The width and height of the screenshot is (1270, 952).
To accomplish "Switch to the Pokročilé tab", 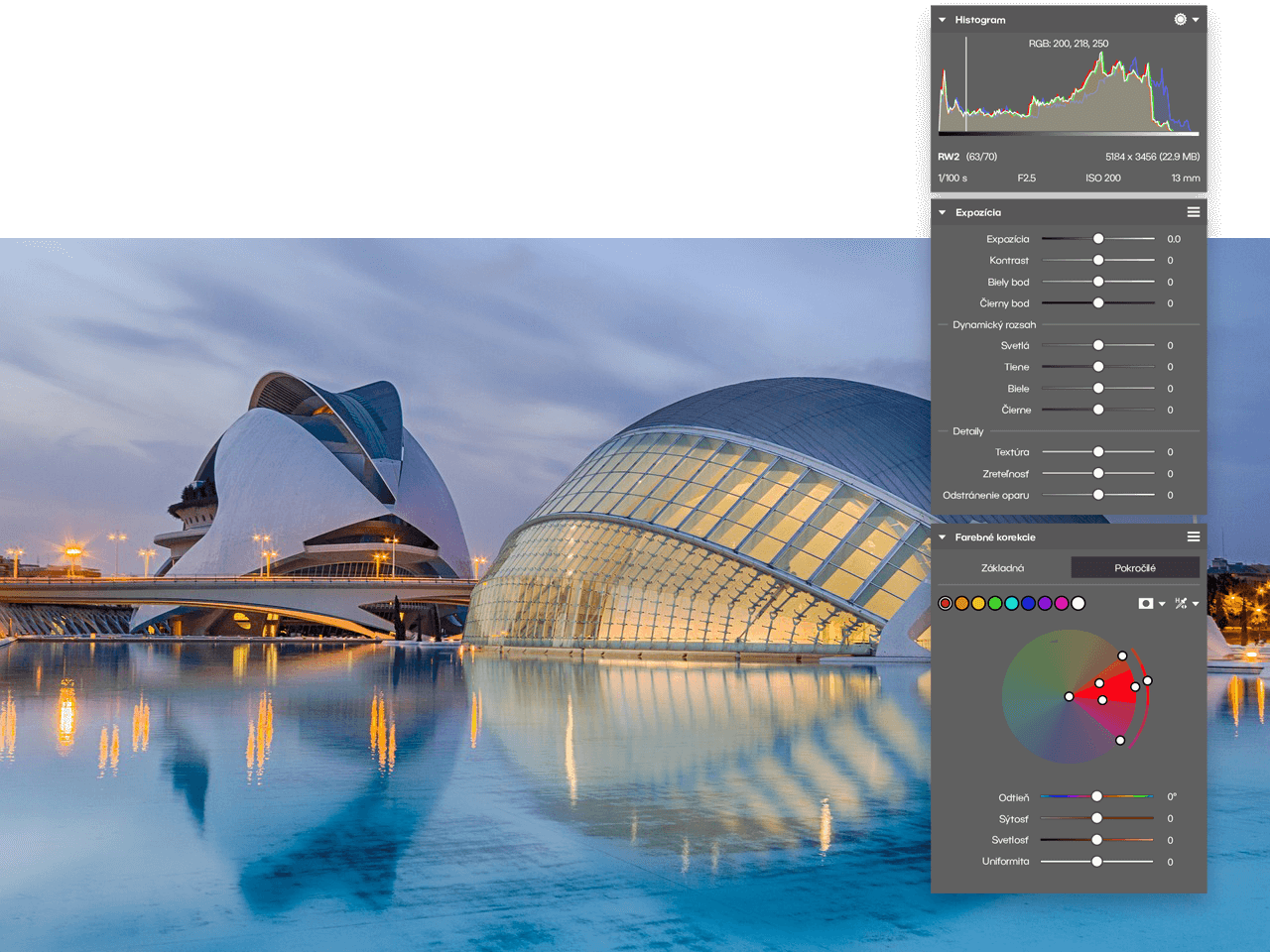I will (x=1134, y=568).
